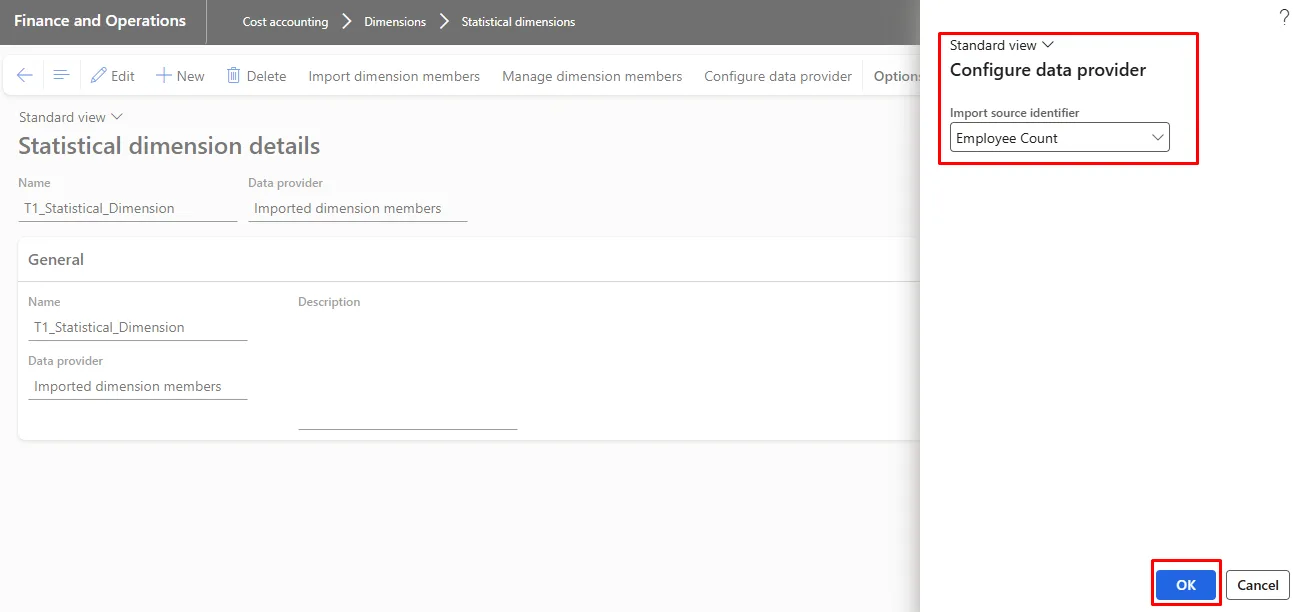Click the Import source identifier label
Image resolution: width=1305 pixels, height=612 pixels.
1015,113
